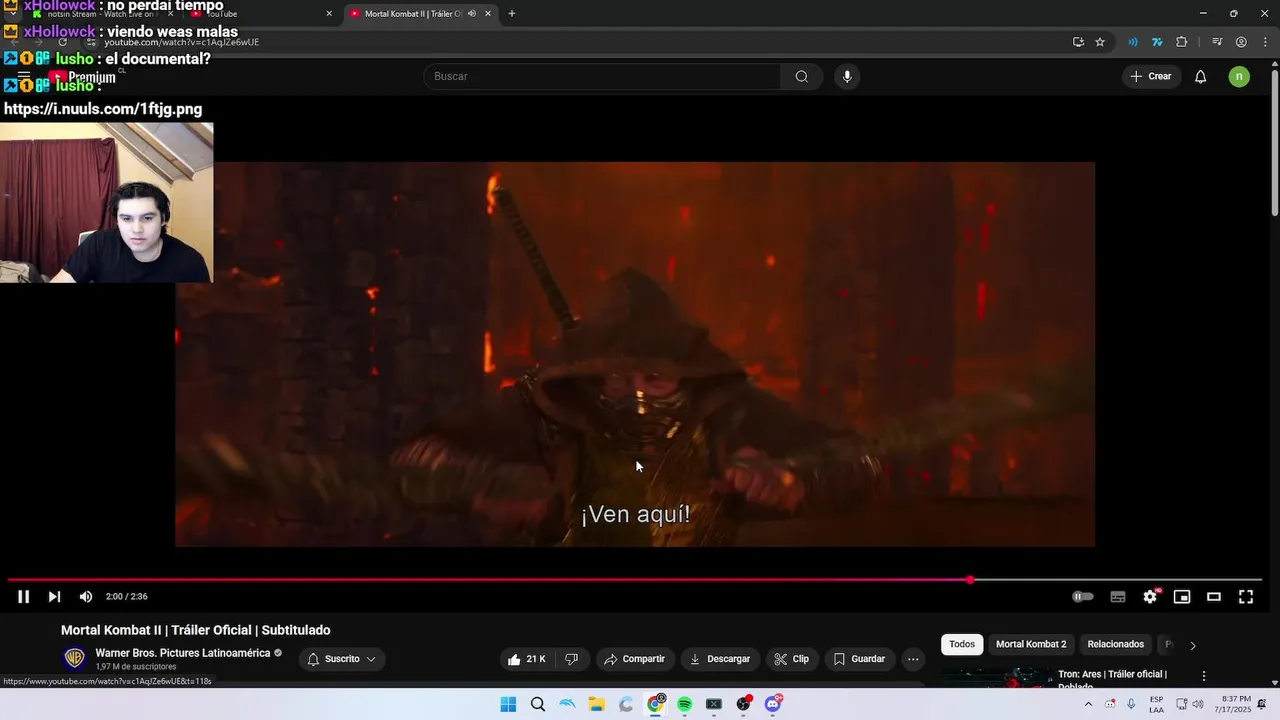This screenshot has width=1280, height=720.
Task: Open the YouTube Premium home logo
Action: (x=85, y=77)
